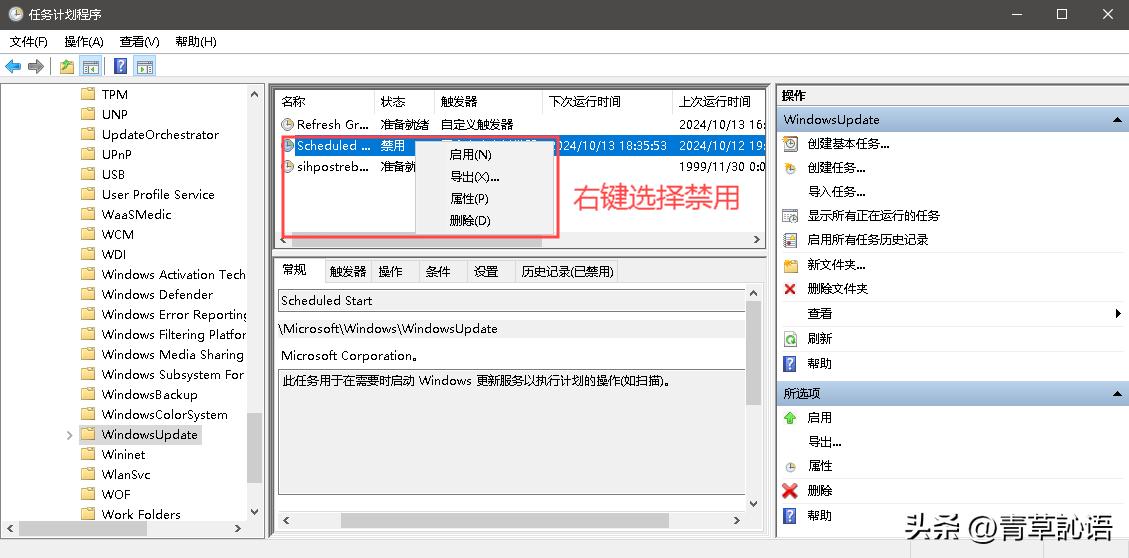This screenshot has width=1129, height=558.
Task: Click the tree pane scroll-up arrow
Action: coord(254,94)
